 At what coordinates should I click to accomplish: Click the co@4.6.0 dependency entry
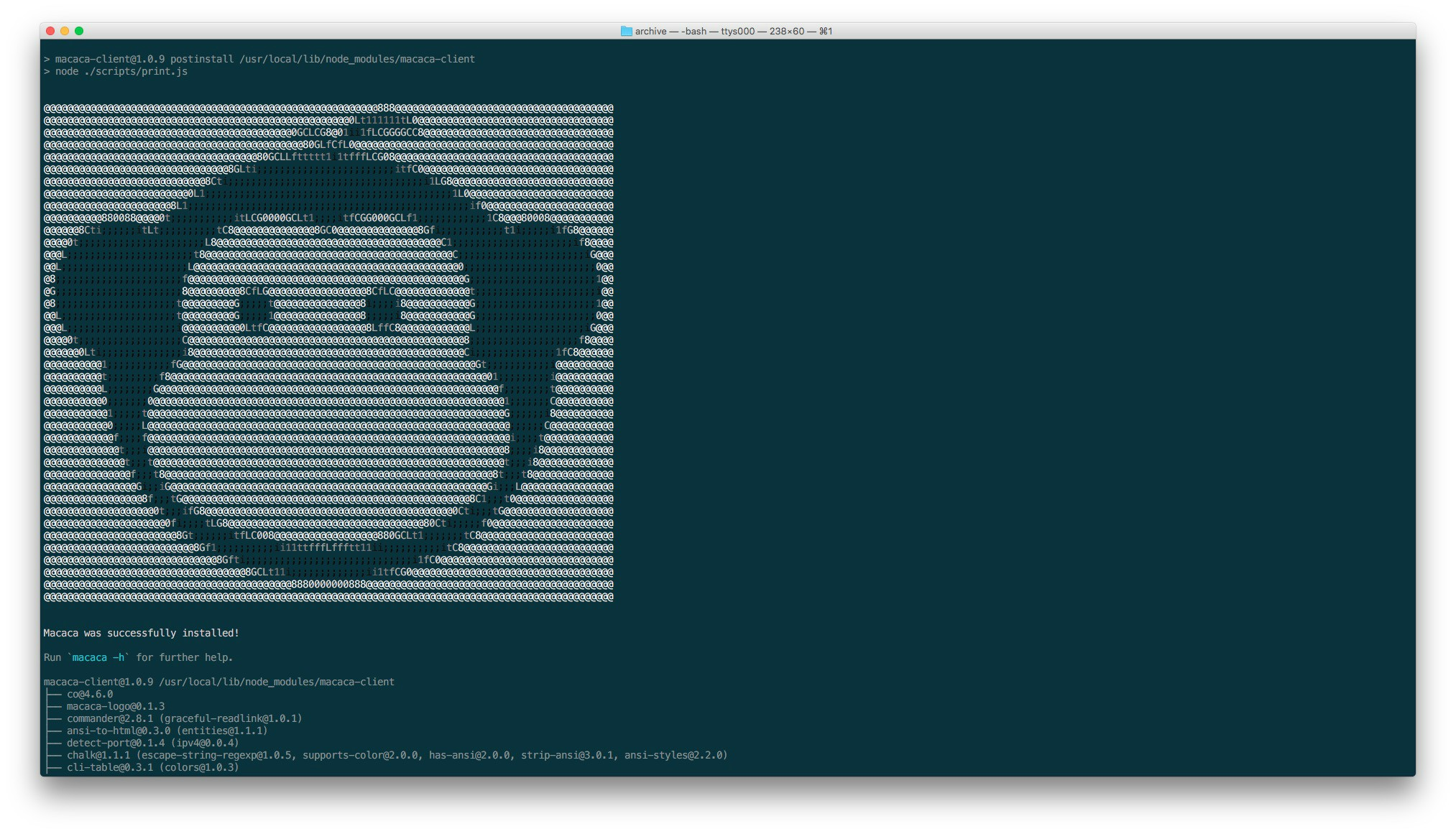coord(89,694)
